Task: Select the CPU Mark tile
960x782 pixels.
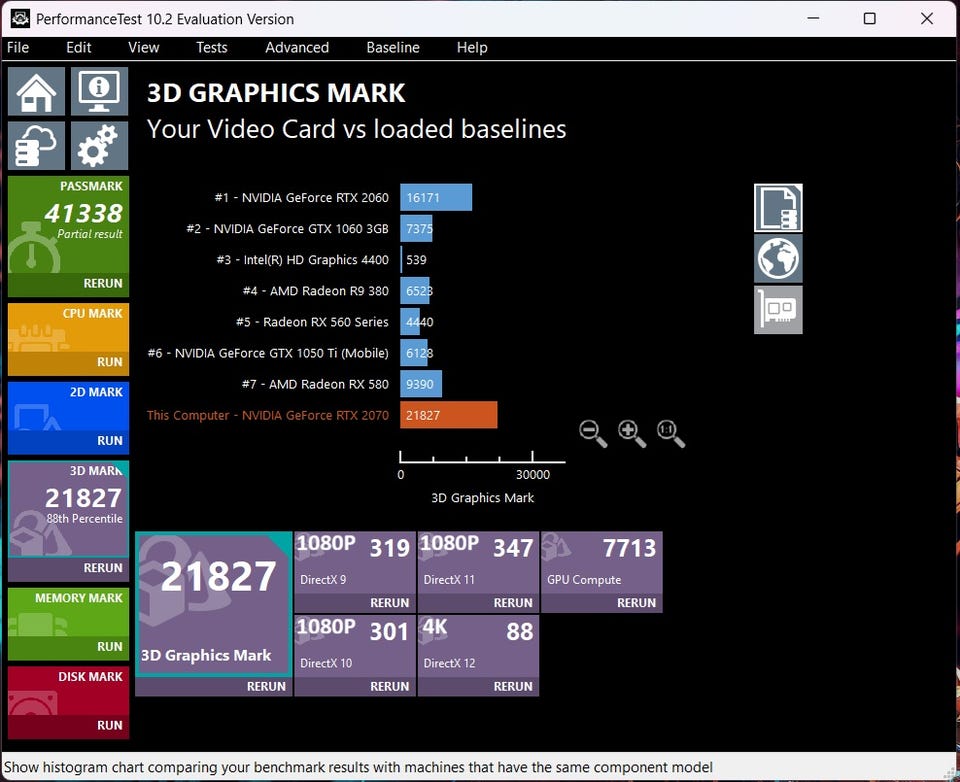Action: (x=69, y=328)
